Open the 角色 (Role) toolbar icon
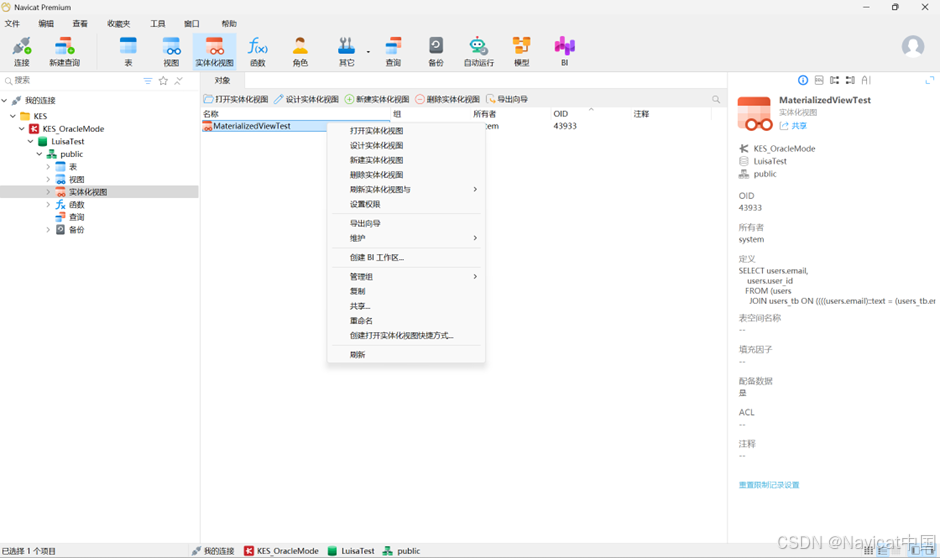940x558 pixels. [x=300, y=52]
